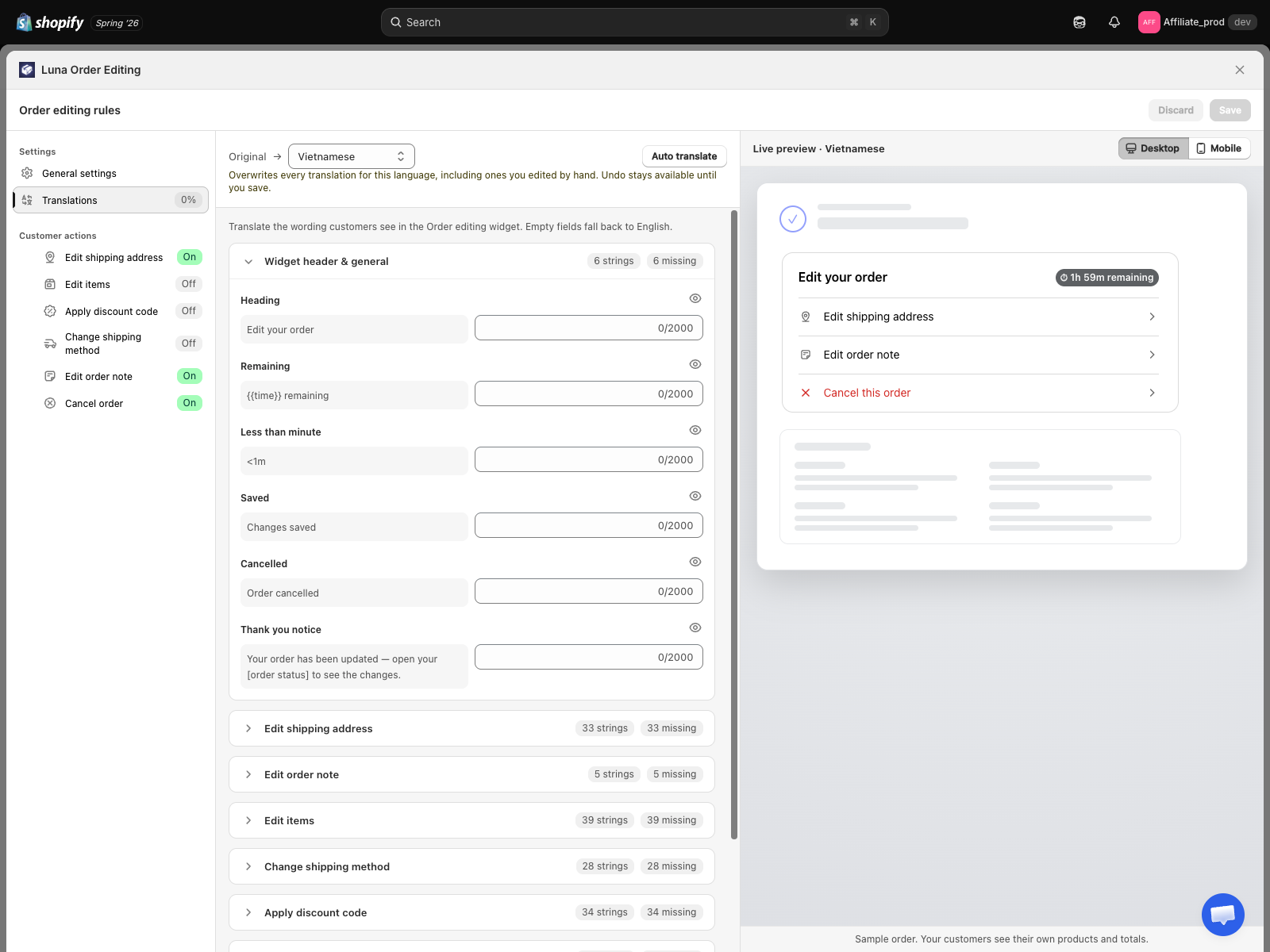
Task: Open Edit order note in sidebar
Action: point(98,376)
